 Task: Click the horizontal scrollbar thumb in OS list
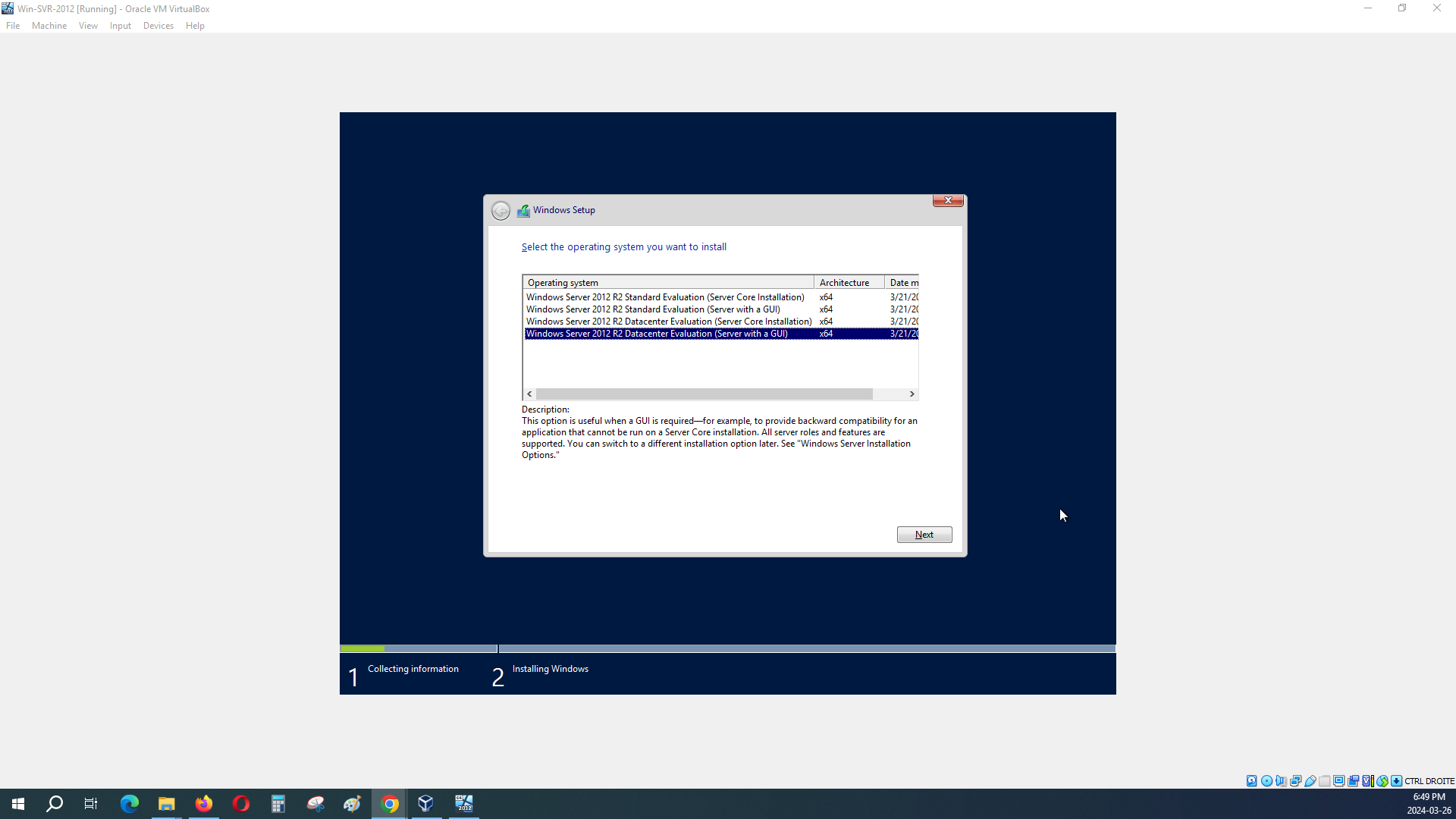(x=704, y=394)
